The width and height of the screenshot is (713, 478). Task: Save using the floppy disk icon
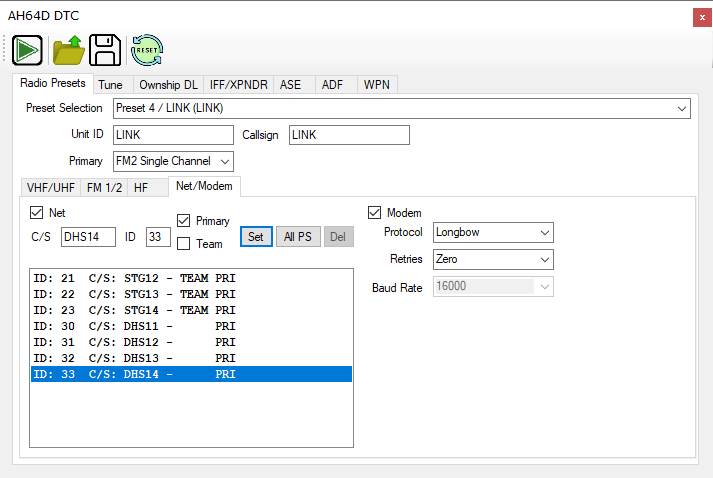(105, 50)
